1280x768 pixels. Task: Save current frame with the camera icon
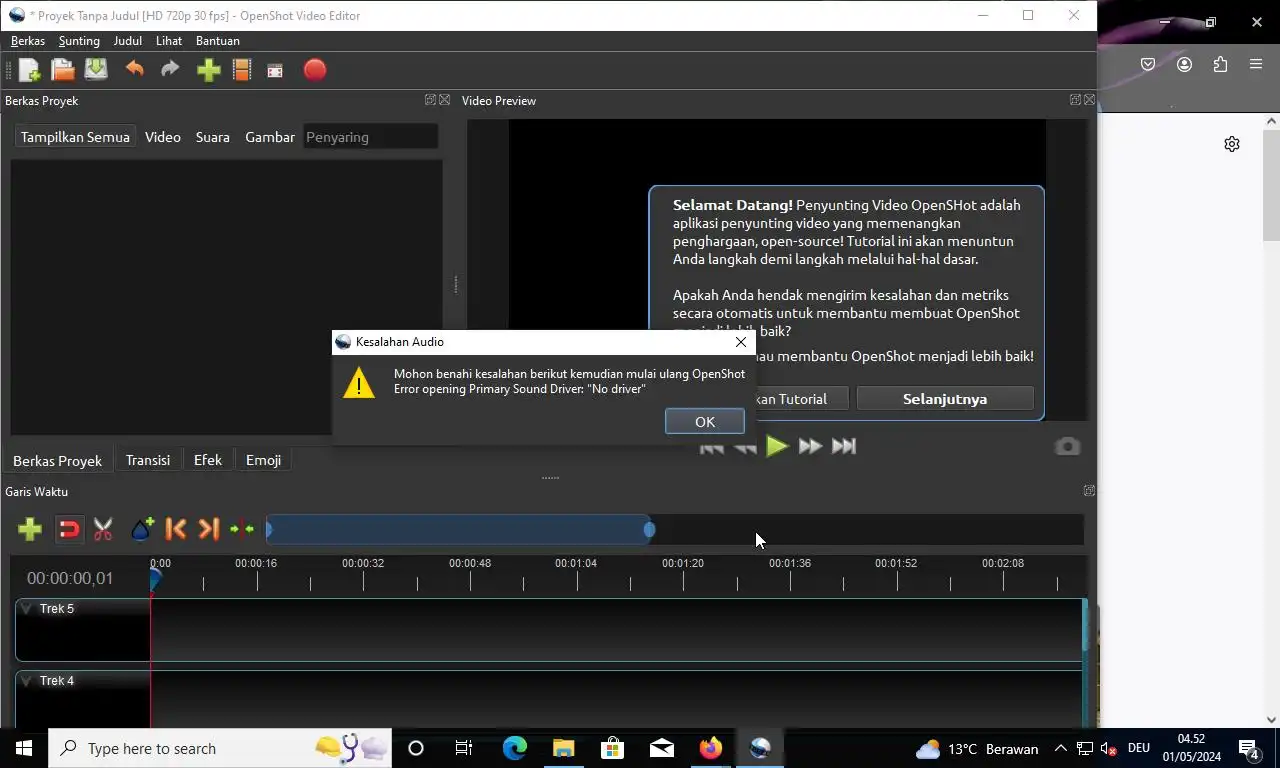click(1067, 446)
